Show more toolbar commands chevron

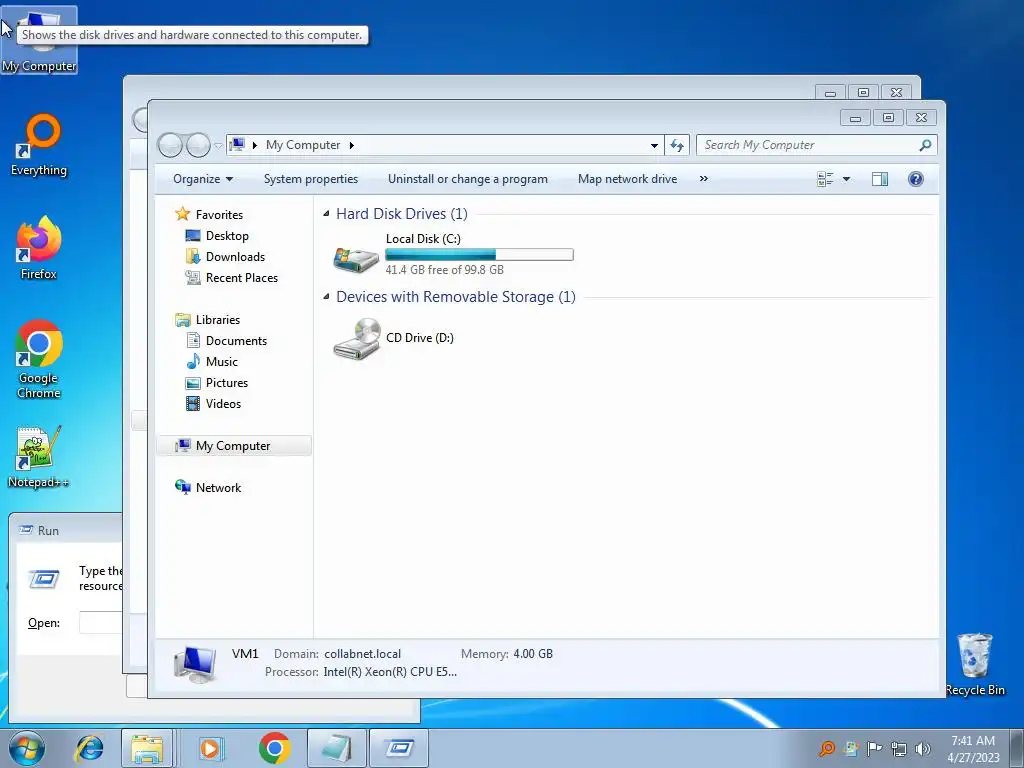(703, 179)
